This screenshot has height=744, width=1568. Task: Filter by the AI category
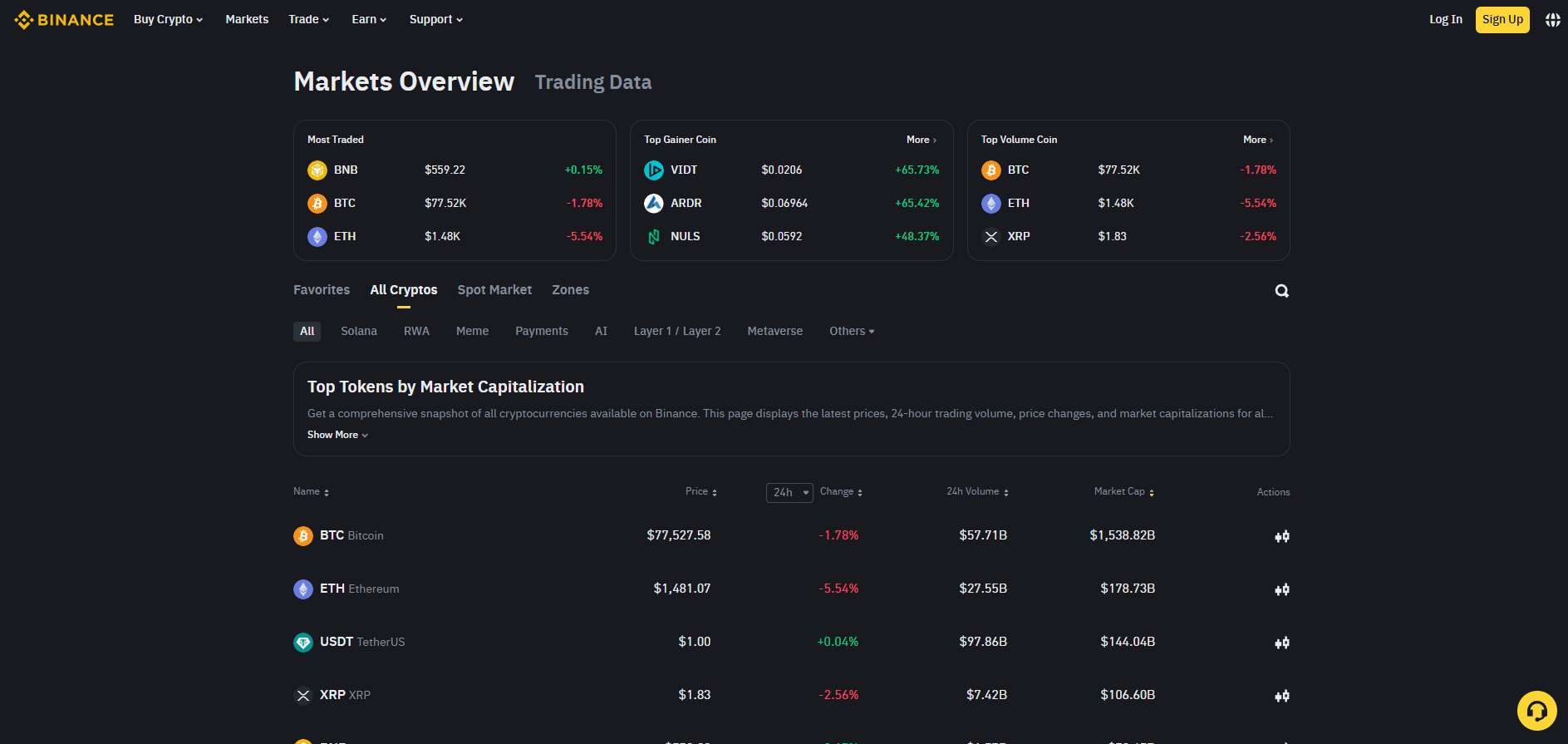pos(601,331)
